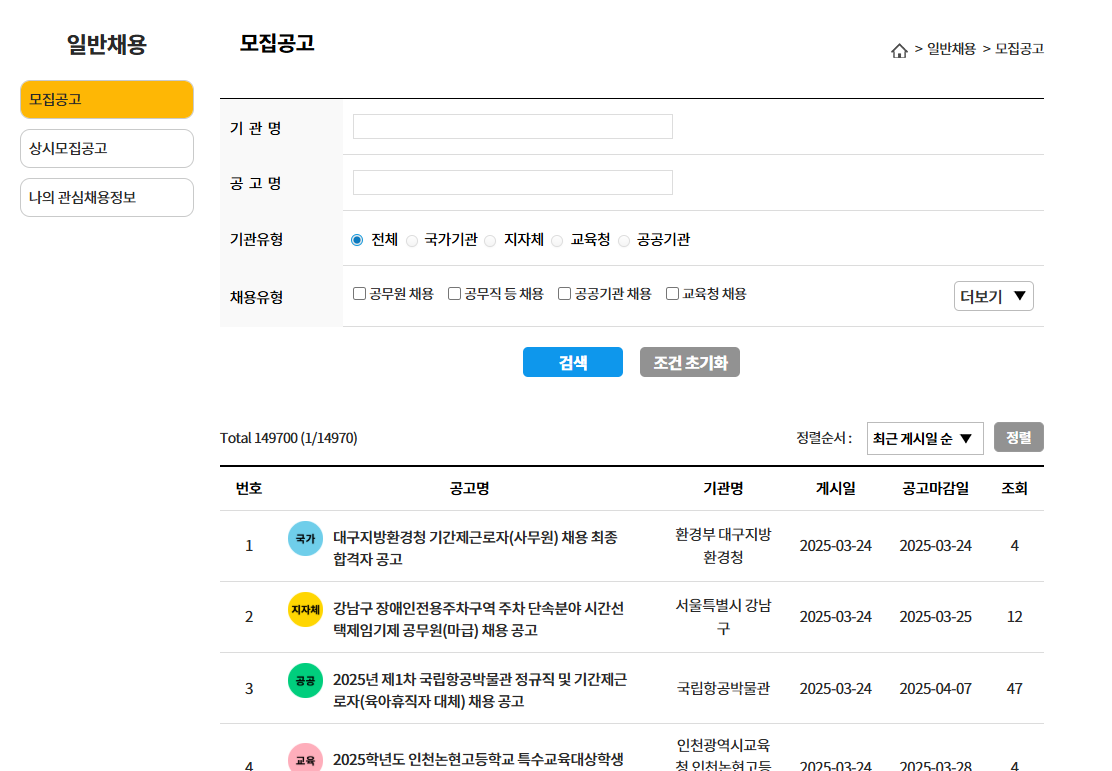Viewport: 1112px width, 771px height.
Task: Expand the 더보기 dropdown
Action: (x=993, y=295)
